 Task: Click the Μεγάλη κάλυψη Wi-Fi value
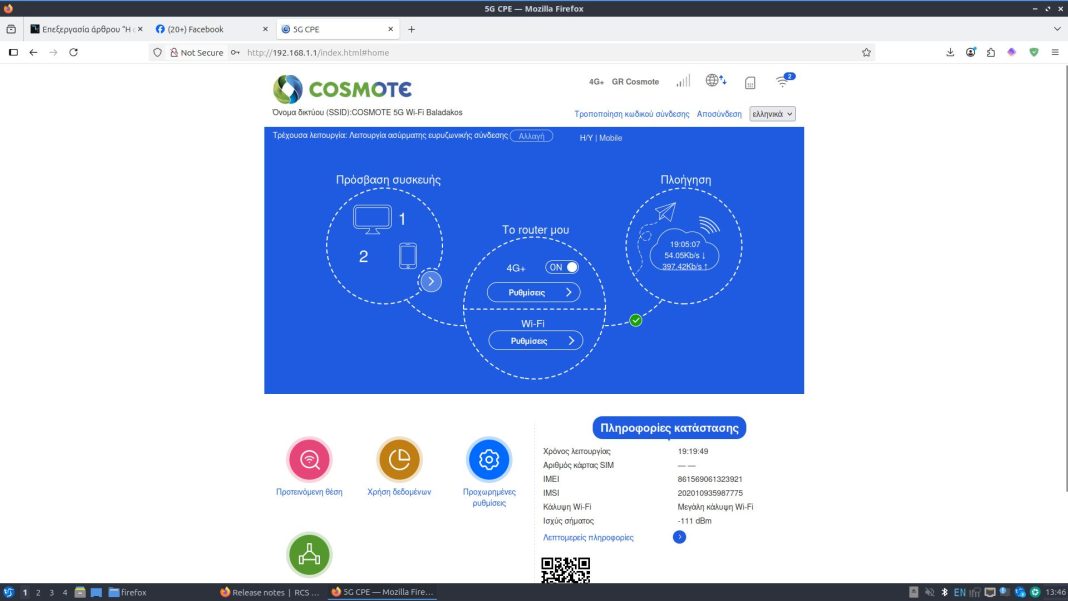pos(715,507)
